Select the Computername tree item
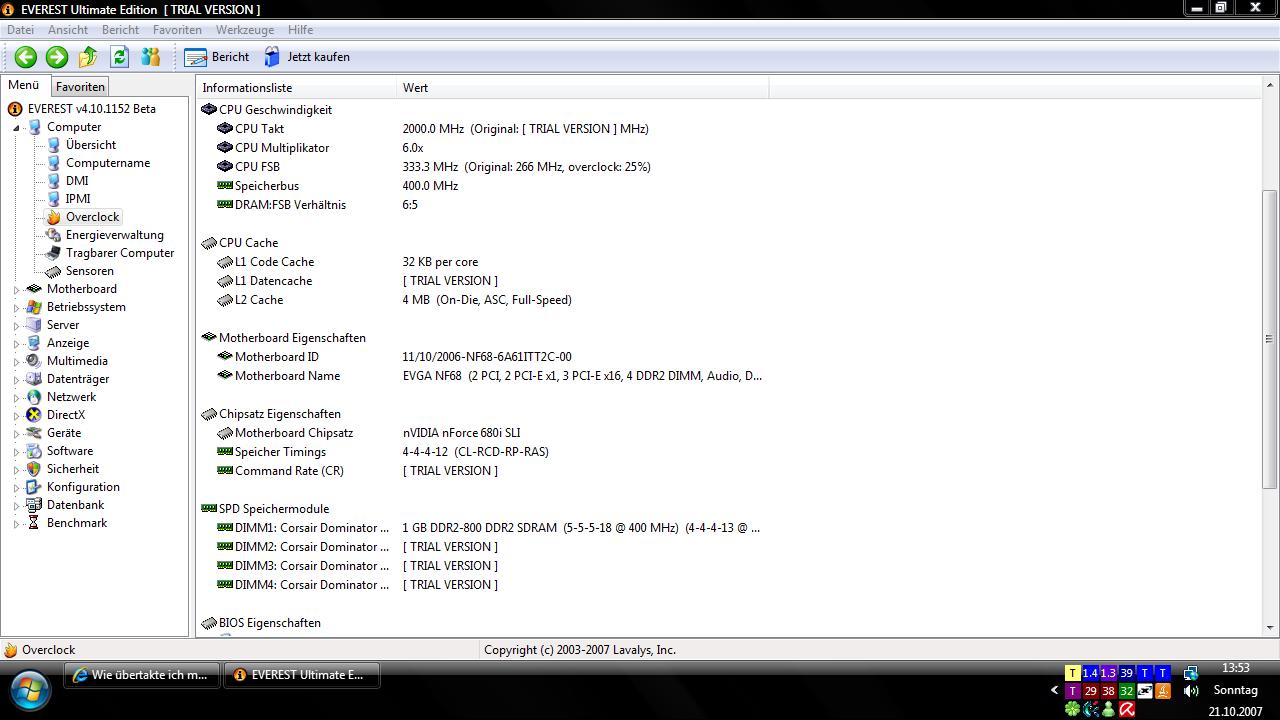 (108, 163)
